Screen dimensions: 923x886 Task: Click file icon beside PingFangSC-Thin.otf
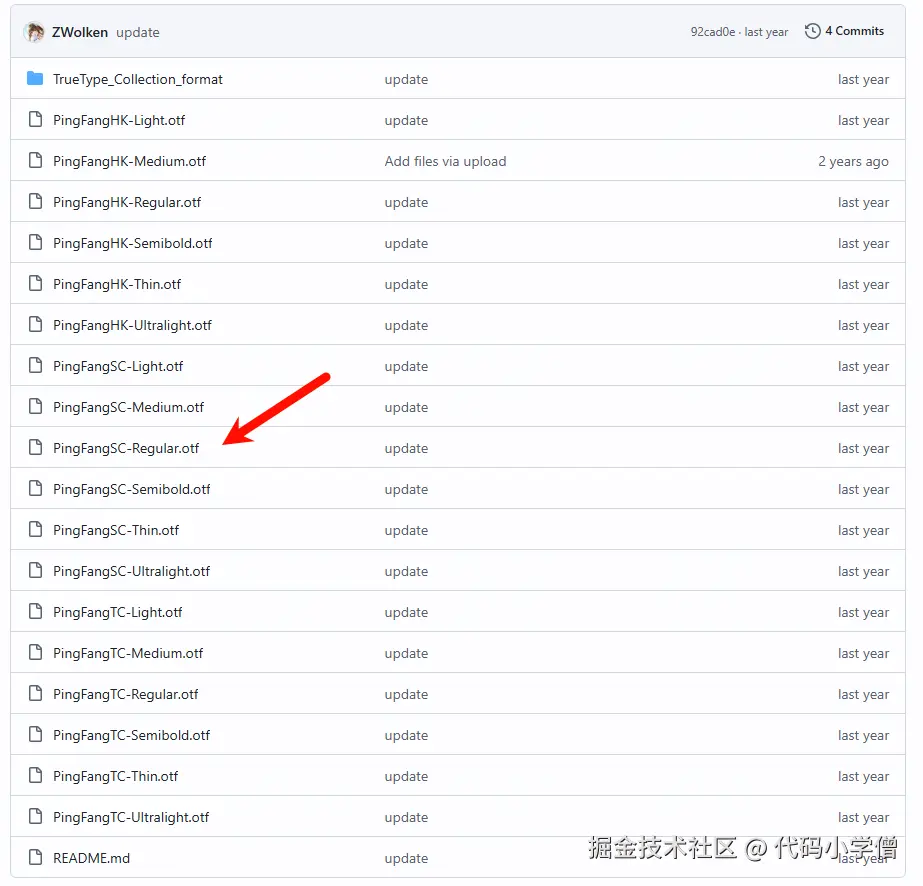pyautogui.click(x=35, y=529)
